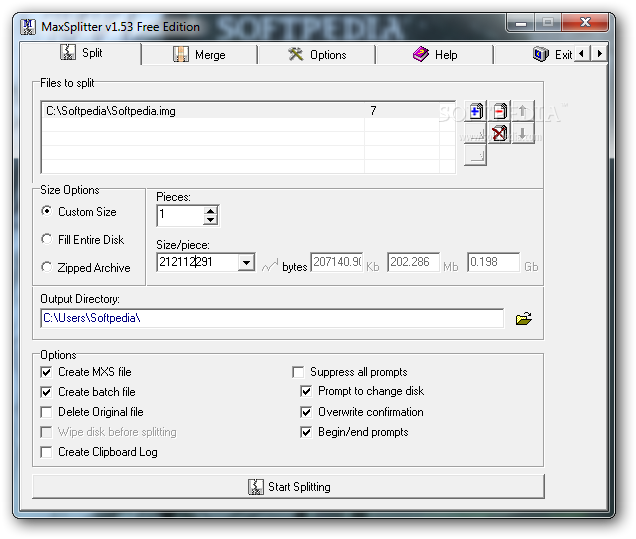The width and height of the screenshot is (636, 539).
Task: Close the MaxSplitter window
Action: pyautogui.click(x=584, y=22)
